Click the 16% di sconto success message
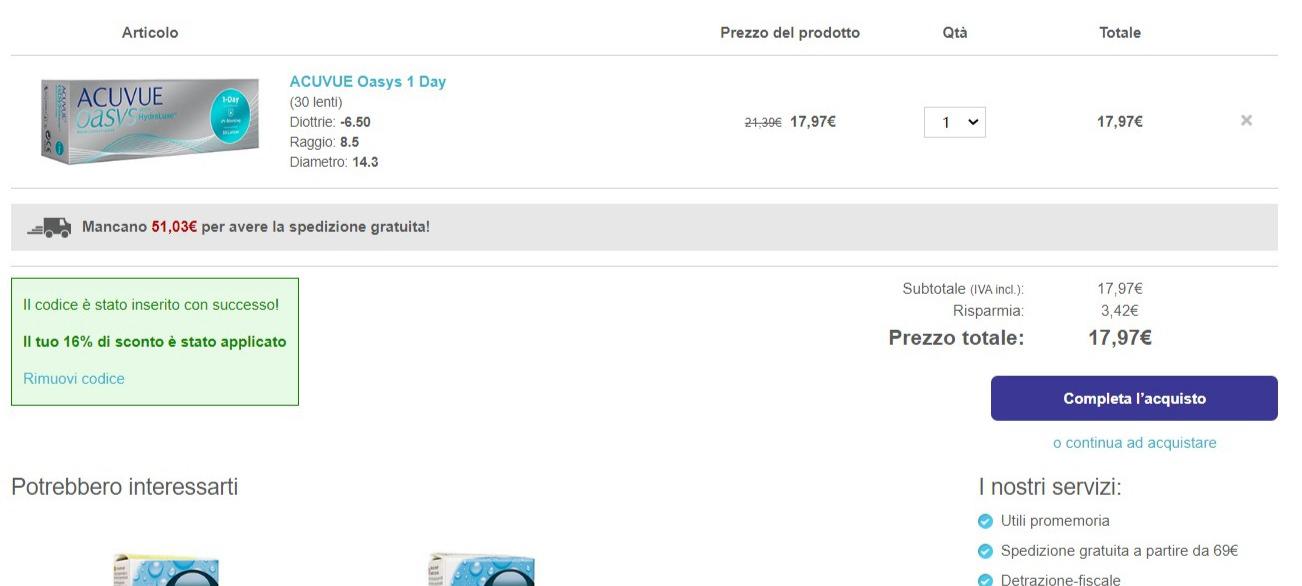The image size is (1302, 586). click(x=154, y=342)
